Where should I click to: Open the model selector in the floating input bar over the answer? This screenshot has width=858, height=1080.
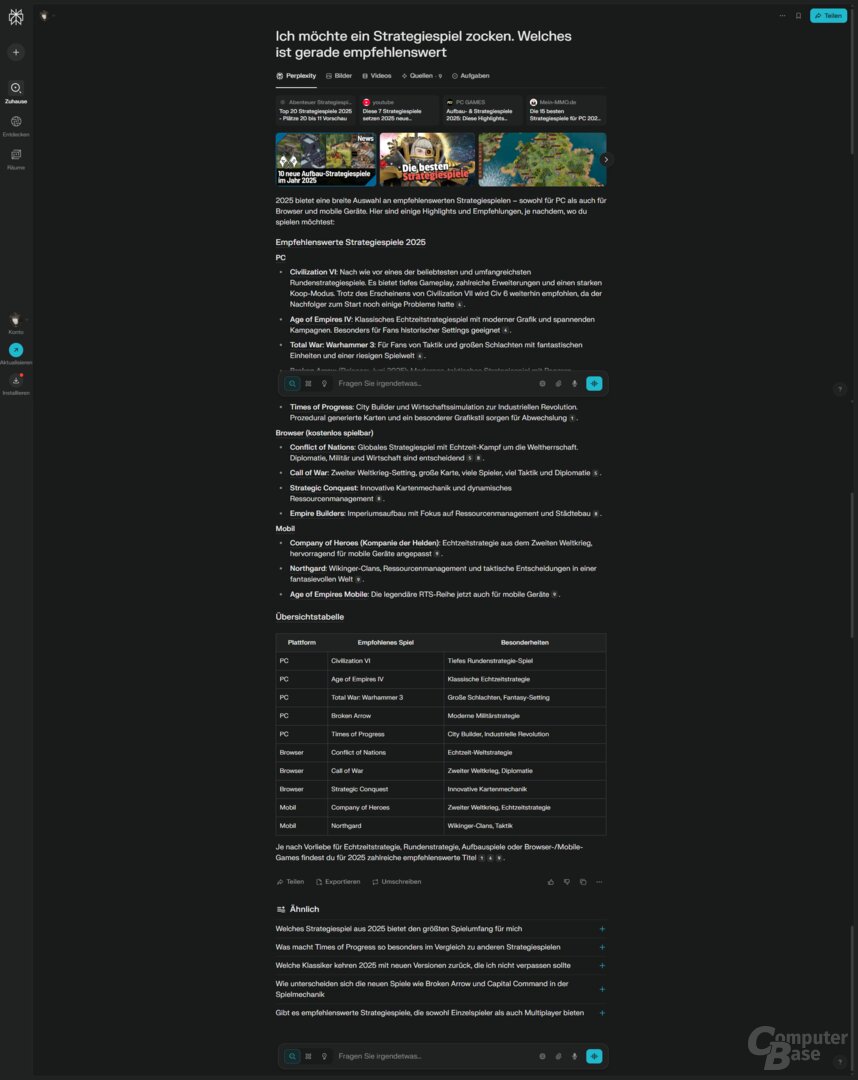click(x=543, y=384)
